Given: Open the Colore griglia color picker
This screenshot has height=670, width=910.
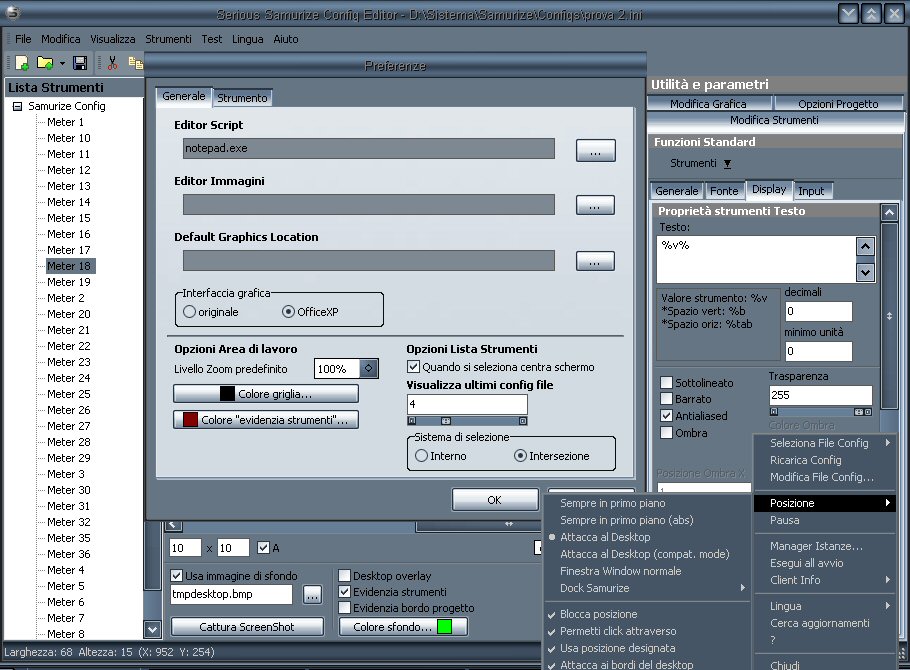Looking at the screenshot, I should coord(266,394).
